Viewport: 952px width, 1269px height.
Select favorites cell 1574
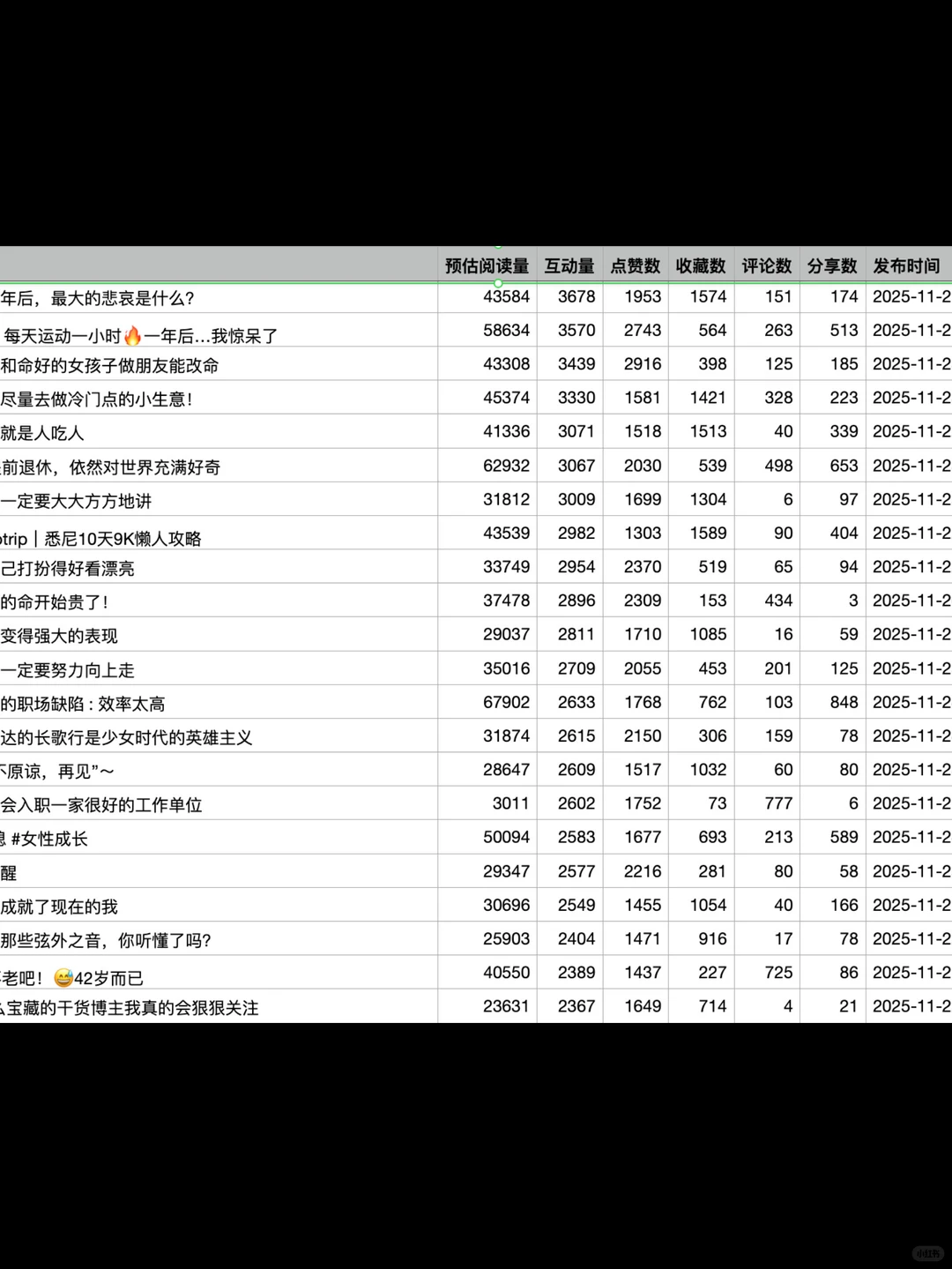(x=701, y=297)
